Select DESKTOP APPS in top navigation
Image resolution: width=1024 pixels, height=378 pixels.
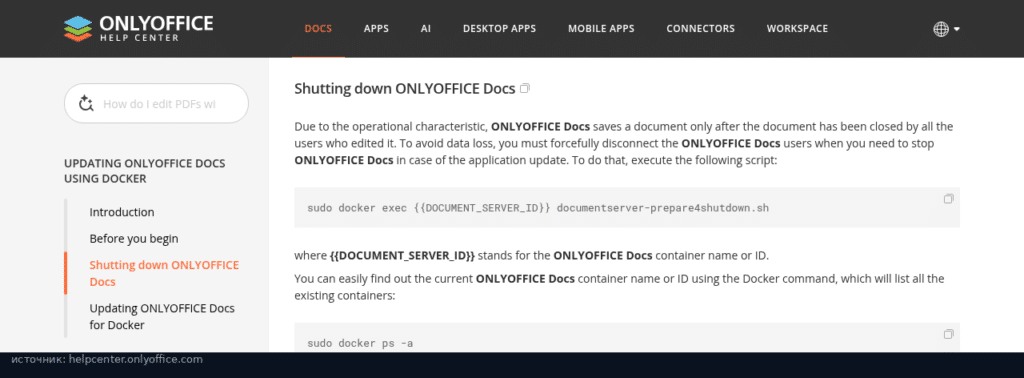[x=500, y=29]
